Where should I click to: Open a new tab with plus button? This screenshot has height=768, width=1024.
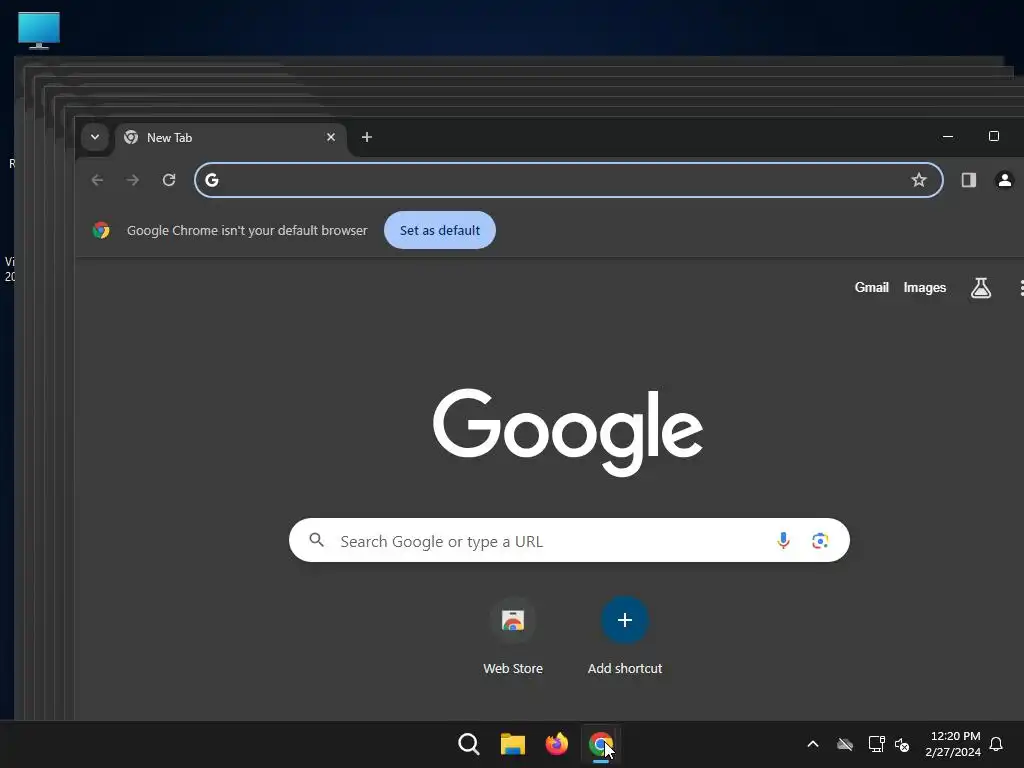pyautogui.click(x=367, y=137)
